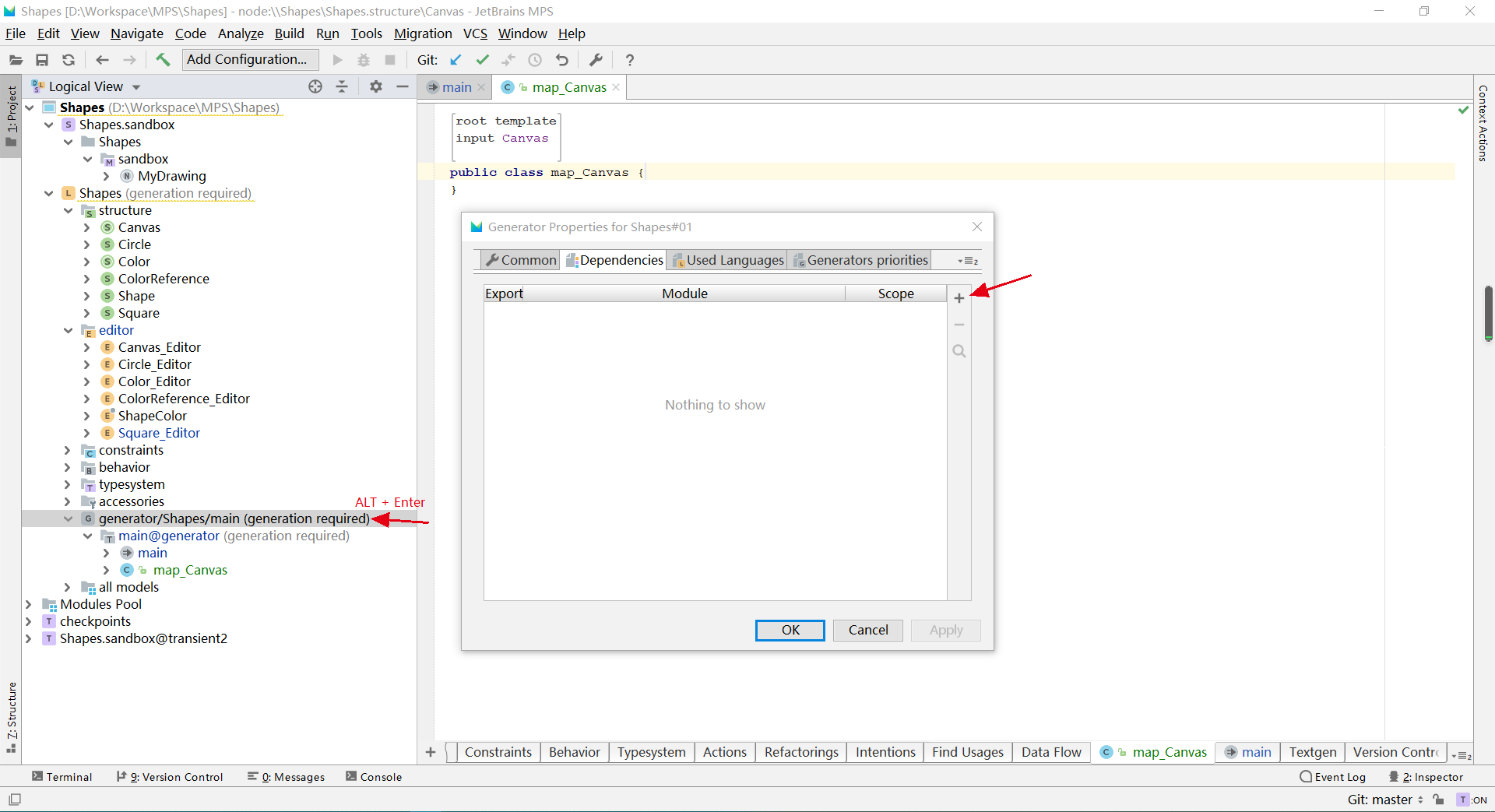Click the Apply button
This screenshot has height=812, width=1495.
[944, 630]
